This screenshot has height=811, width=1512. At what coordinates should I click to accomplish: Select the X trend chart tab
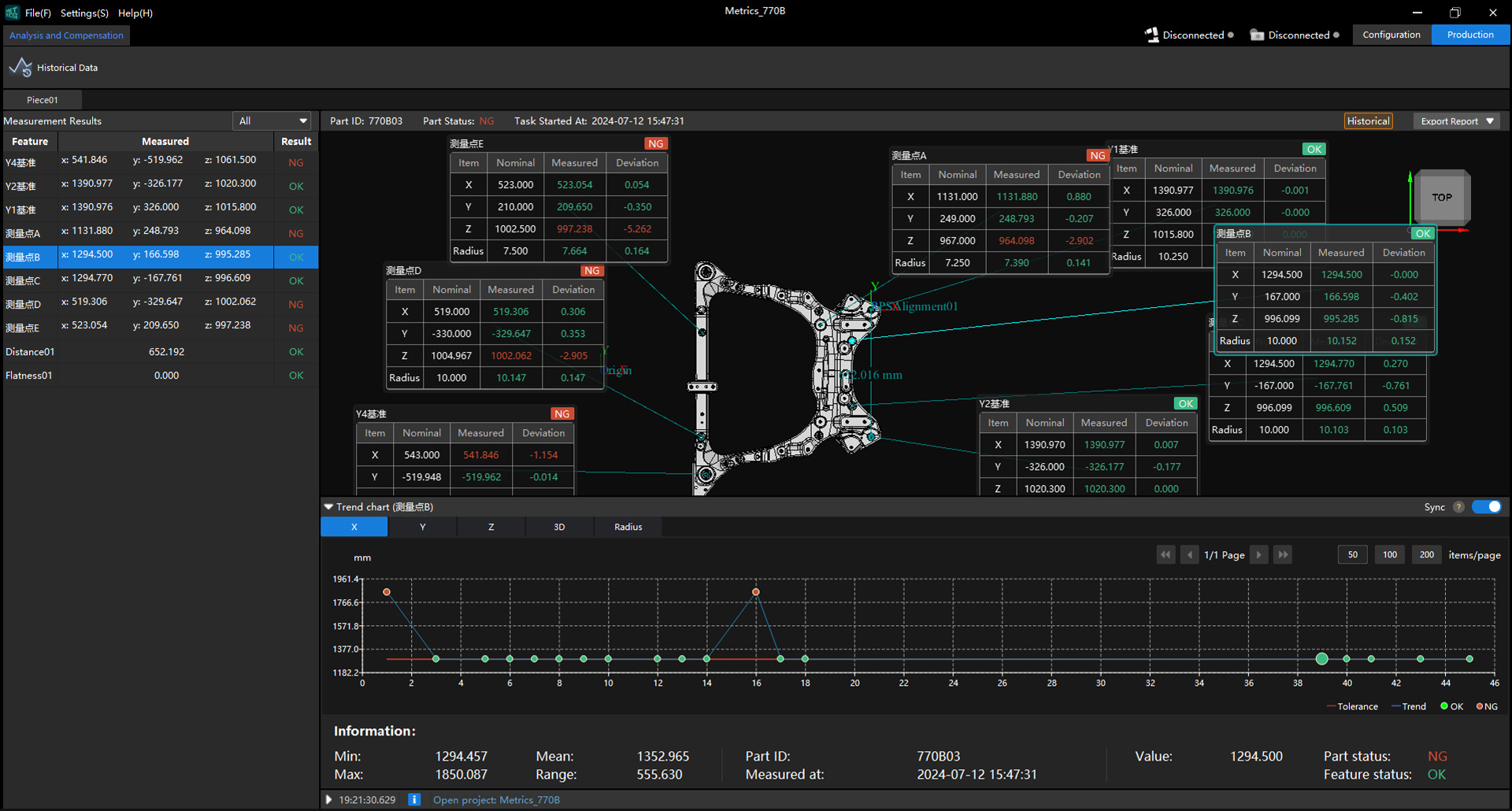[354, 527]
